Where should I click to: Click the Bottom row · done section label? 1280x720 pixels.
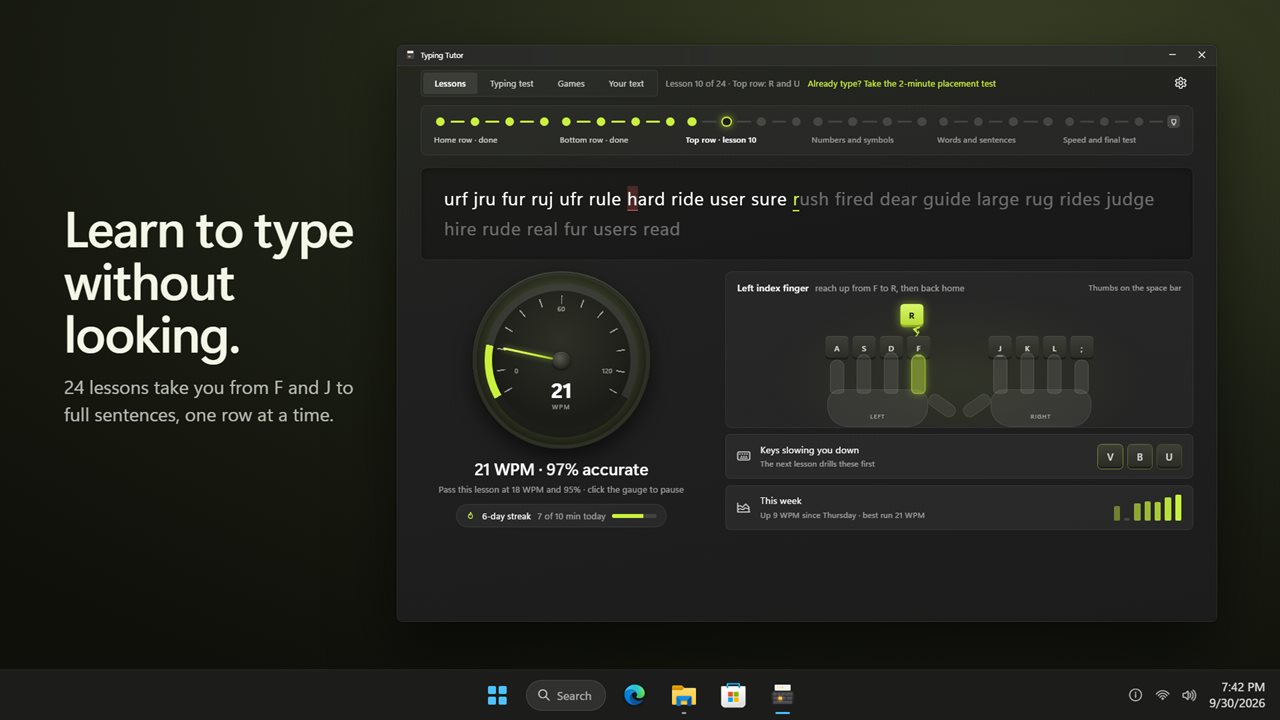(x=594, y=140)
